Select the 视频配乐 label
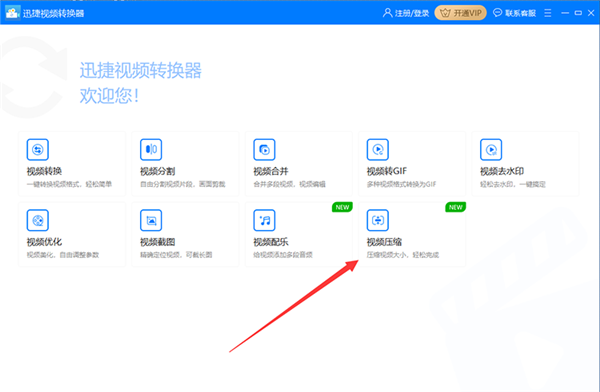Screen dimensions: 600x392 pos(271,242)
